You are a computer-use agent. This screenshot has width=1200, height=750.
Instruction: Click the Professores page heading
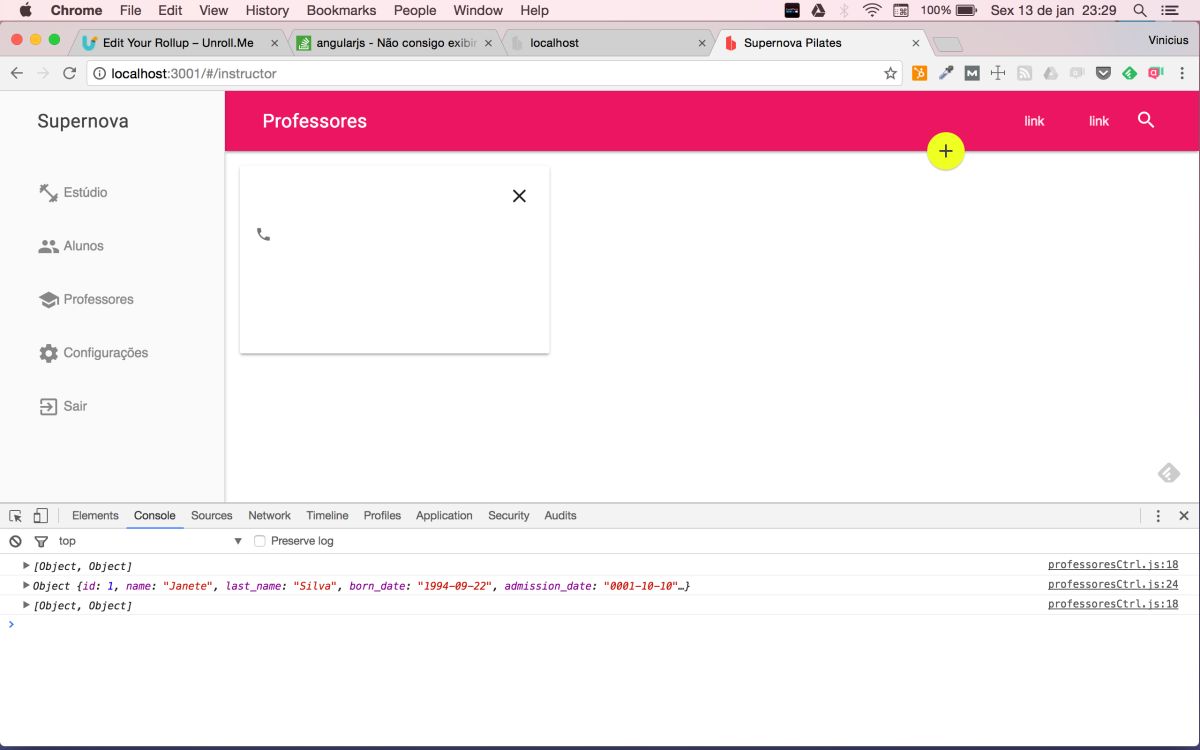[315, 121]
